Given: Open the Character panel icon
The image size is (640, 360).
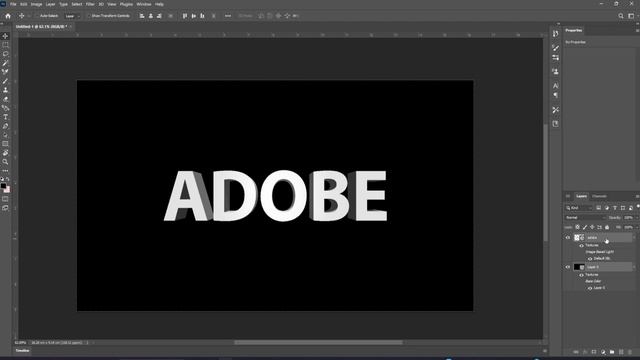Looking at the screenshot, I should tap(556, 86).
